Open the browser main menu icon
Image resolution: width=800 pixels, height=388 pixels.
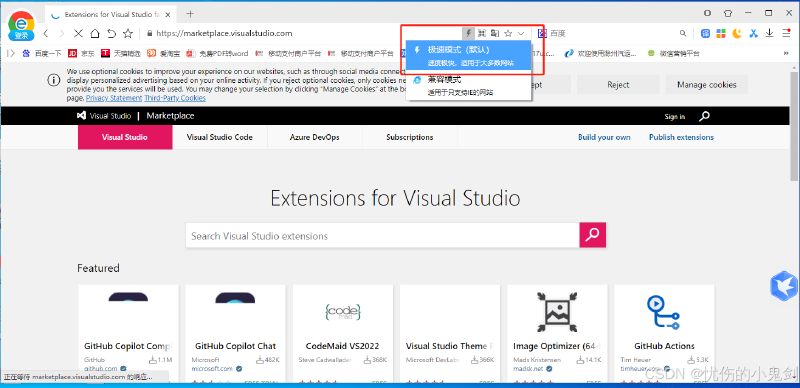pyautogui.click(x=786, y=33)
